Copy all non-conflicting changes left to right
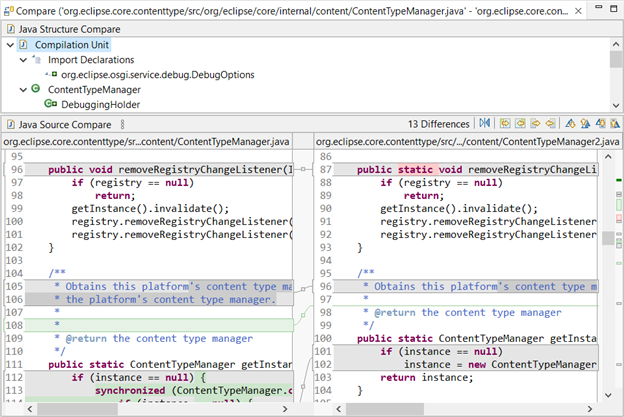Image resolution: width=624 pixels, height=417 pixels. click(505, 124)
